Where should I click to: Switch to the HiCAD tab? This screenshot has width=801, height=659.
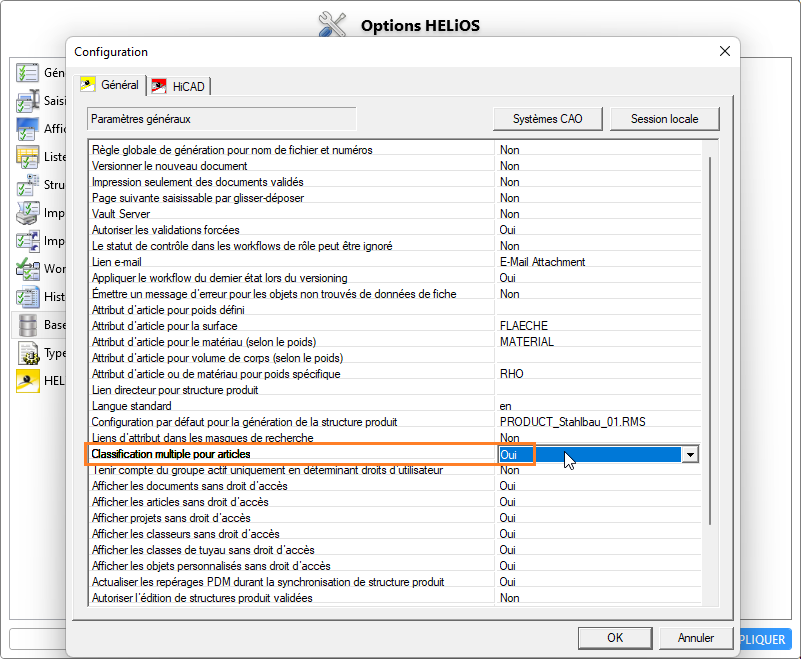click(x=179, y=86)
